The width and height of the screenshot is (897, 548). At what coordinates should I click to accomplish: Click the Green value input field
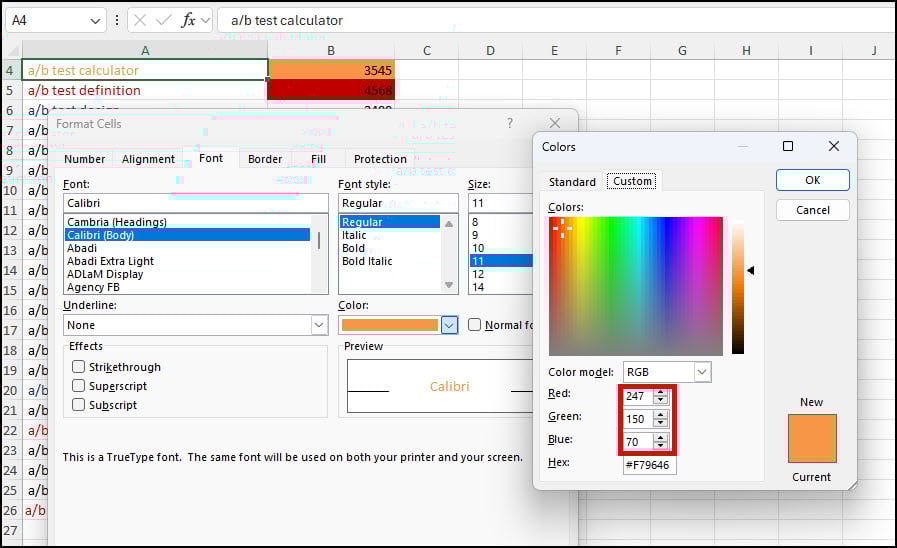tap(638, 419)
